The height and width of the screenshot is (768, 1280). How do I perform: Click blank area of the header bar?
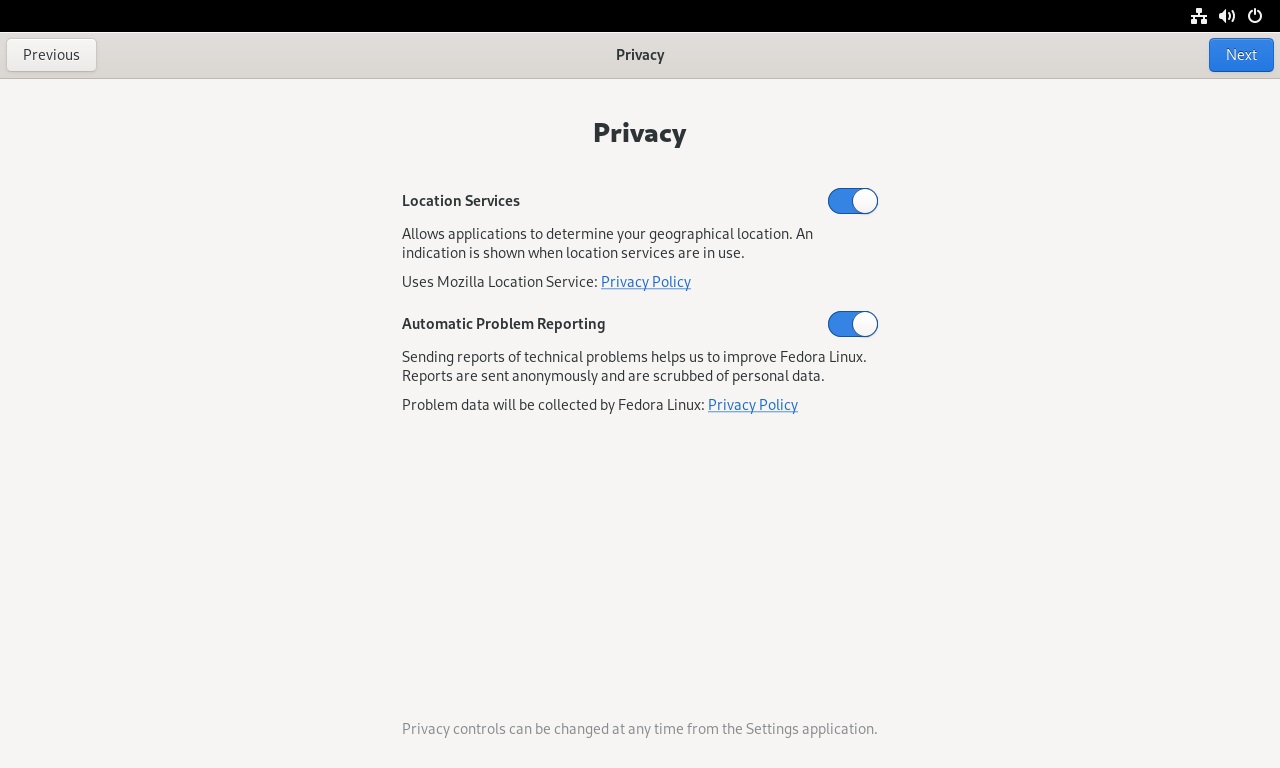coord(900,55)
